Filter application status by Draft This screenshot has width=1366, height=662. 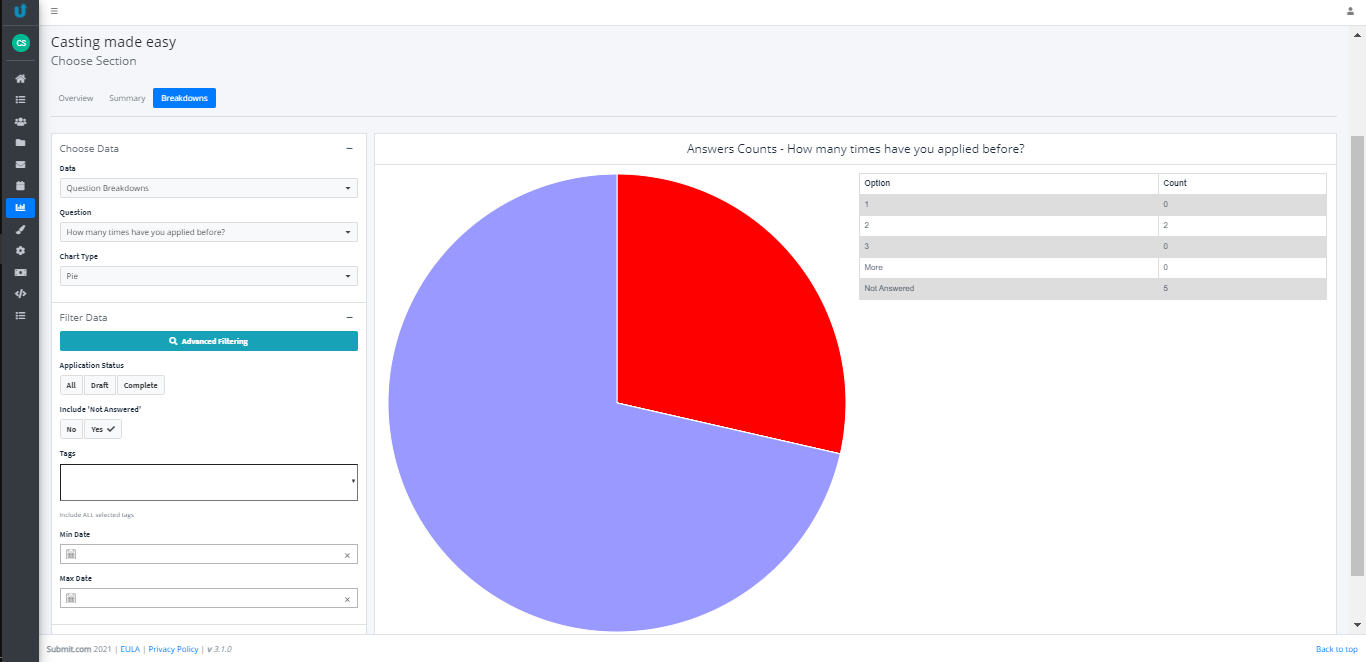tap(100, 385)
